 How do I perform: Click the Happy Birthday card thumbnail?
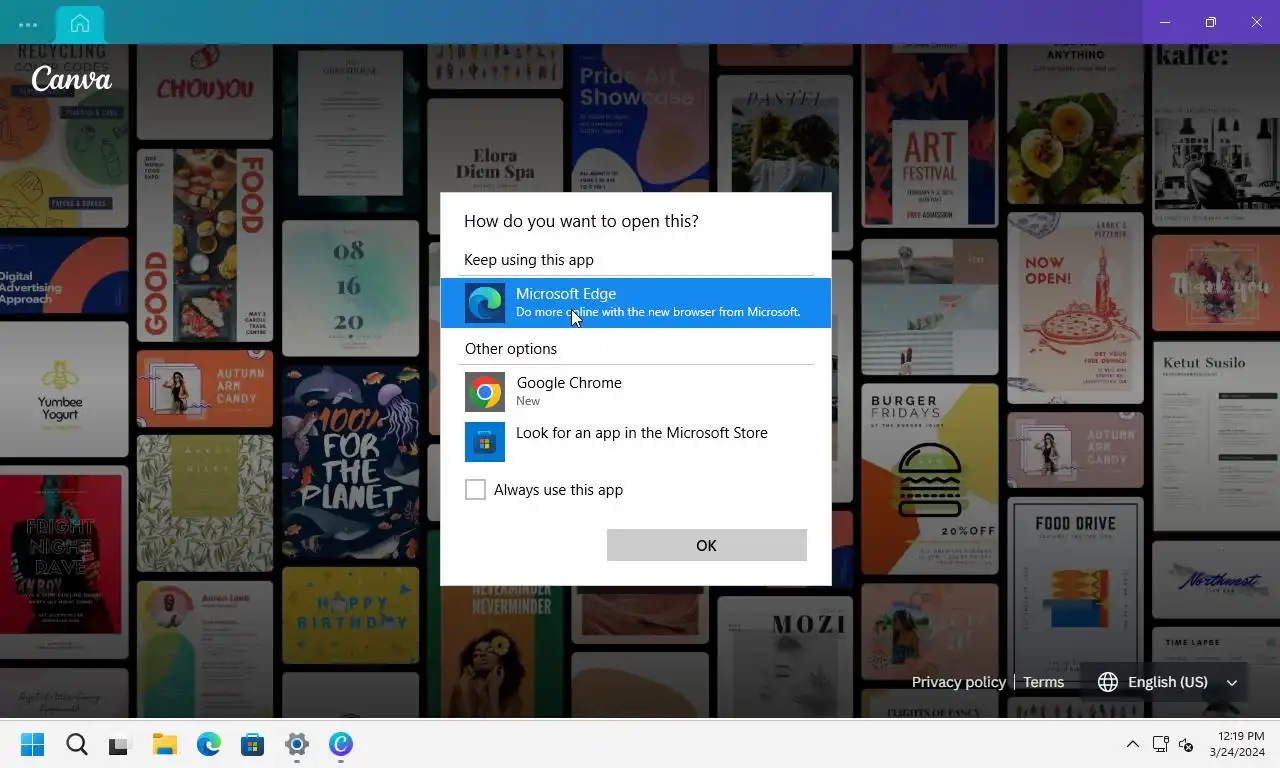[350, 615]
